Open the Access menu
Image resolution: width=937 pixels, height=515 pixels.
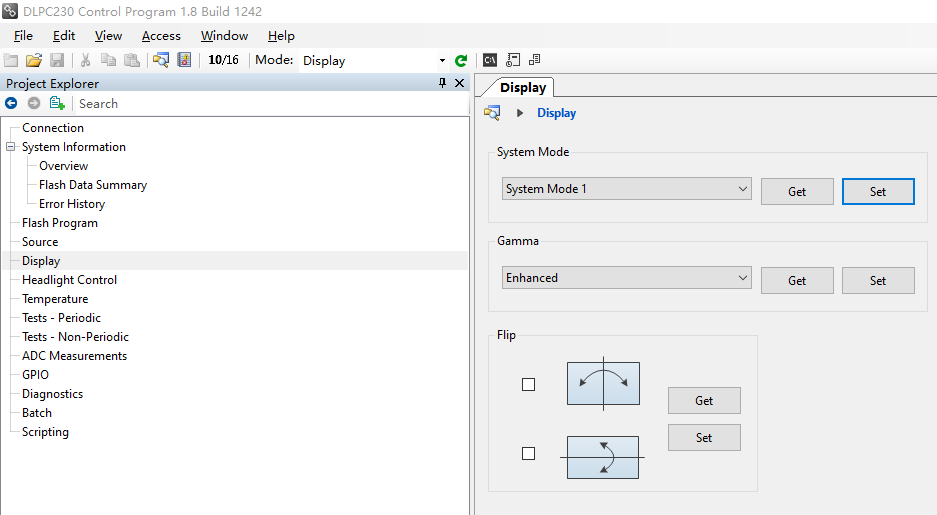pyautogui.click(x=161, y=36)
